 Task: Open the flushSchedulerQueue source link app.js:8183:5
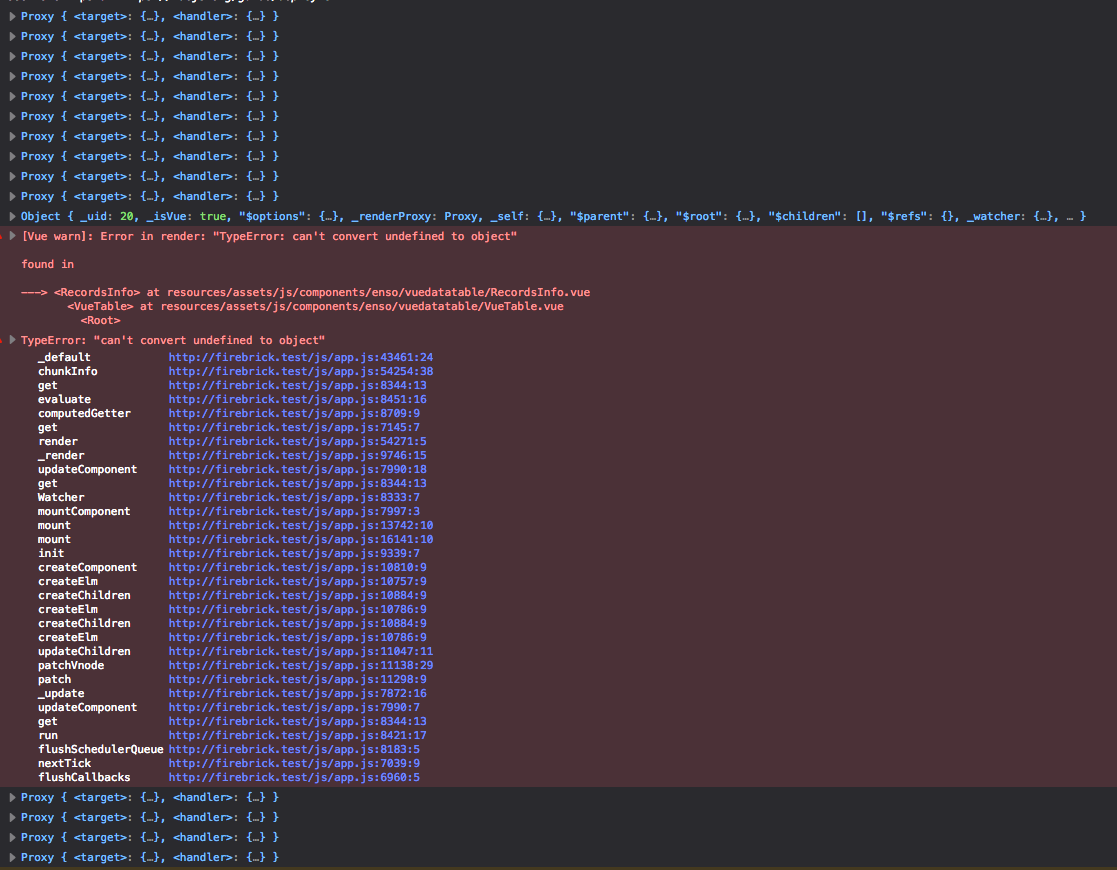click(288, 749)
